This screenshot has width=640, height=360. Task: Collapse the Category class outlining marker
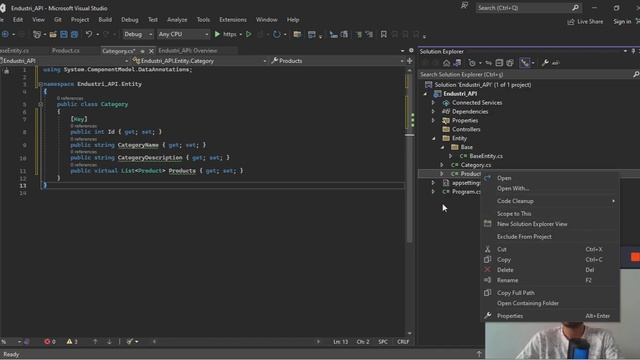(x=40, y=104)
